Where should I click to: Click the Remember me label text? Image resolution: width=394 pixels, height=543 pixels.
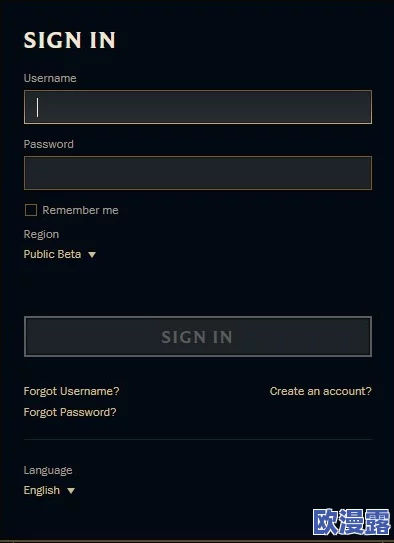80,210
